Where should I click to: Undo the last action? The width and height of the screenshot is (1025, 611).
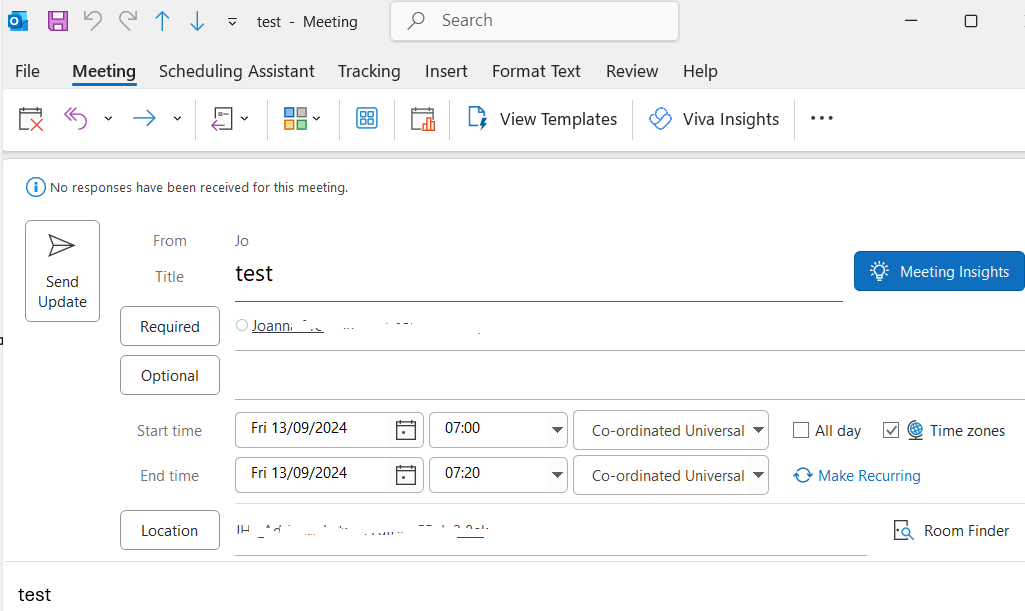click(x=93, y=21)
